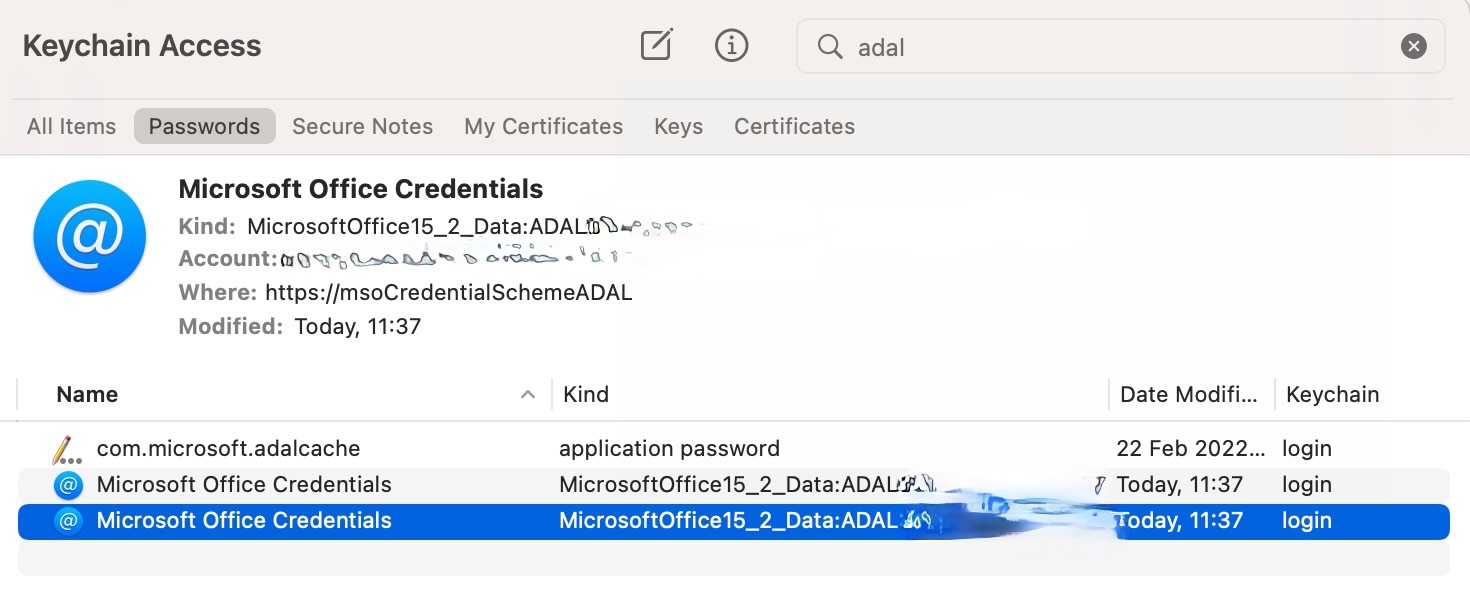Screen dimensions: 1470x592
Task: Click the pencil icon beside com.microsoft.adalcache
Action: (x=67, y=449)
